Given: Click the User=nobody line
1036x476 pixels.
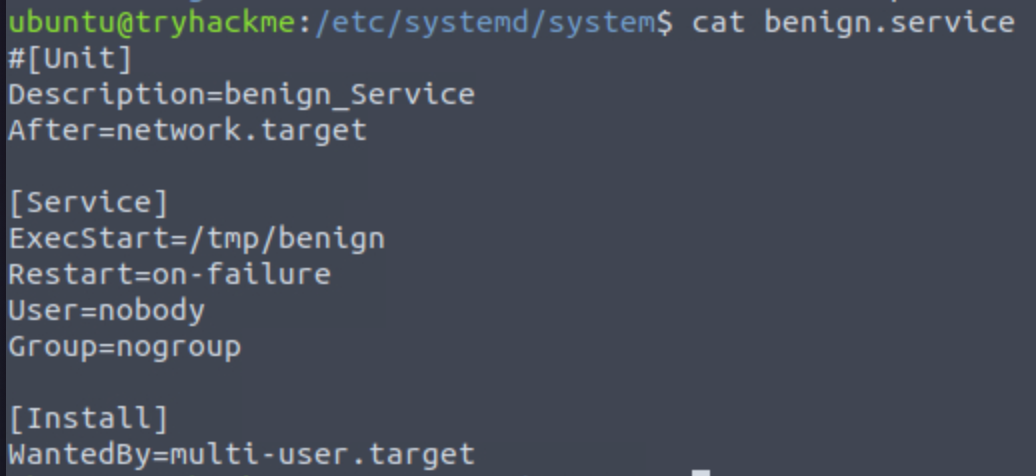Looking at the screenshot, I should 107,310.
